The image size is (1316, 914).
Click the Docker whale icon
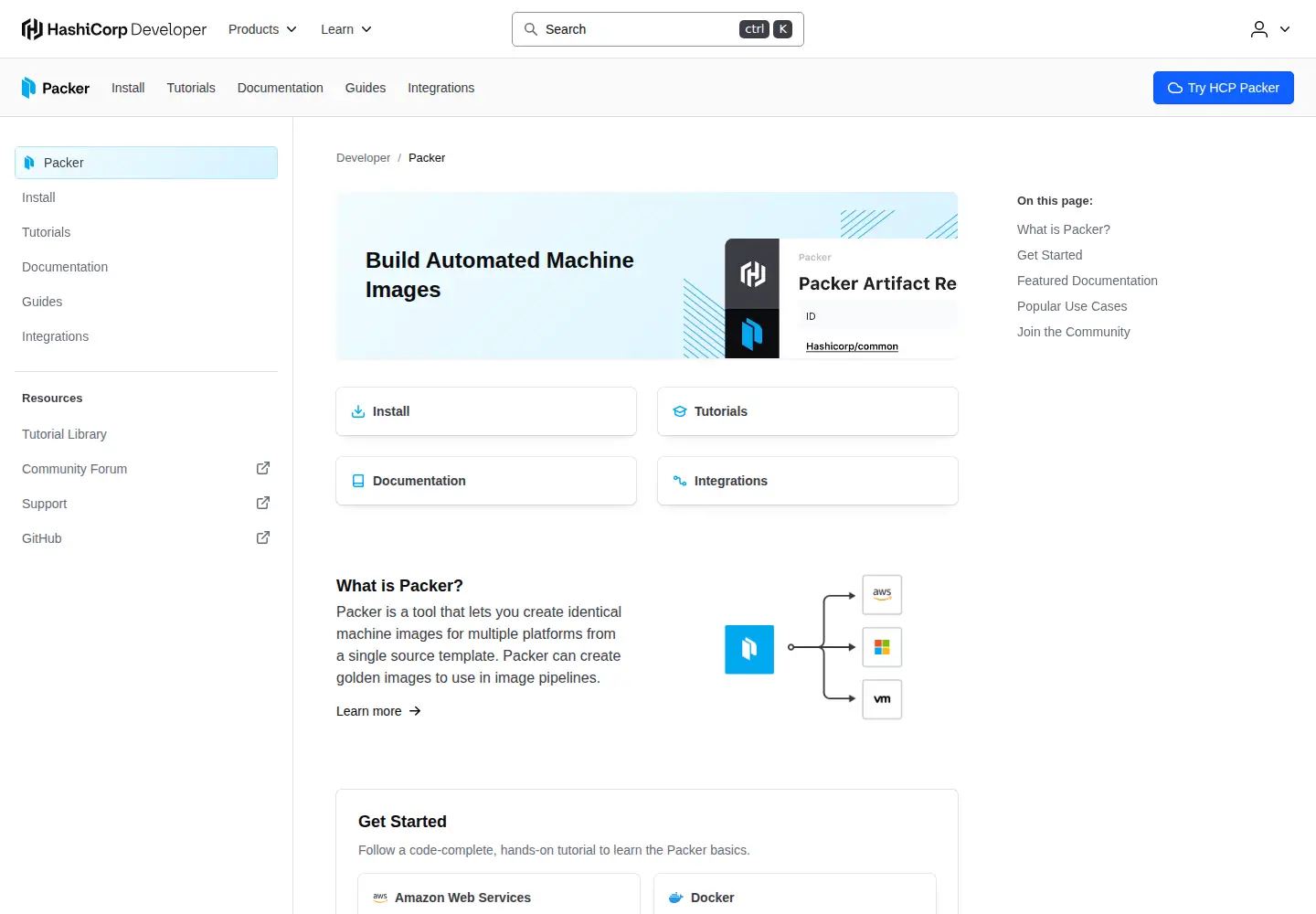click(676, 898)
